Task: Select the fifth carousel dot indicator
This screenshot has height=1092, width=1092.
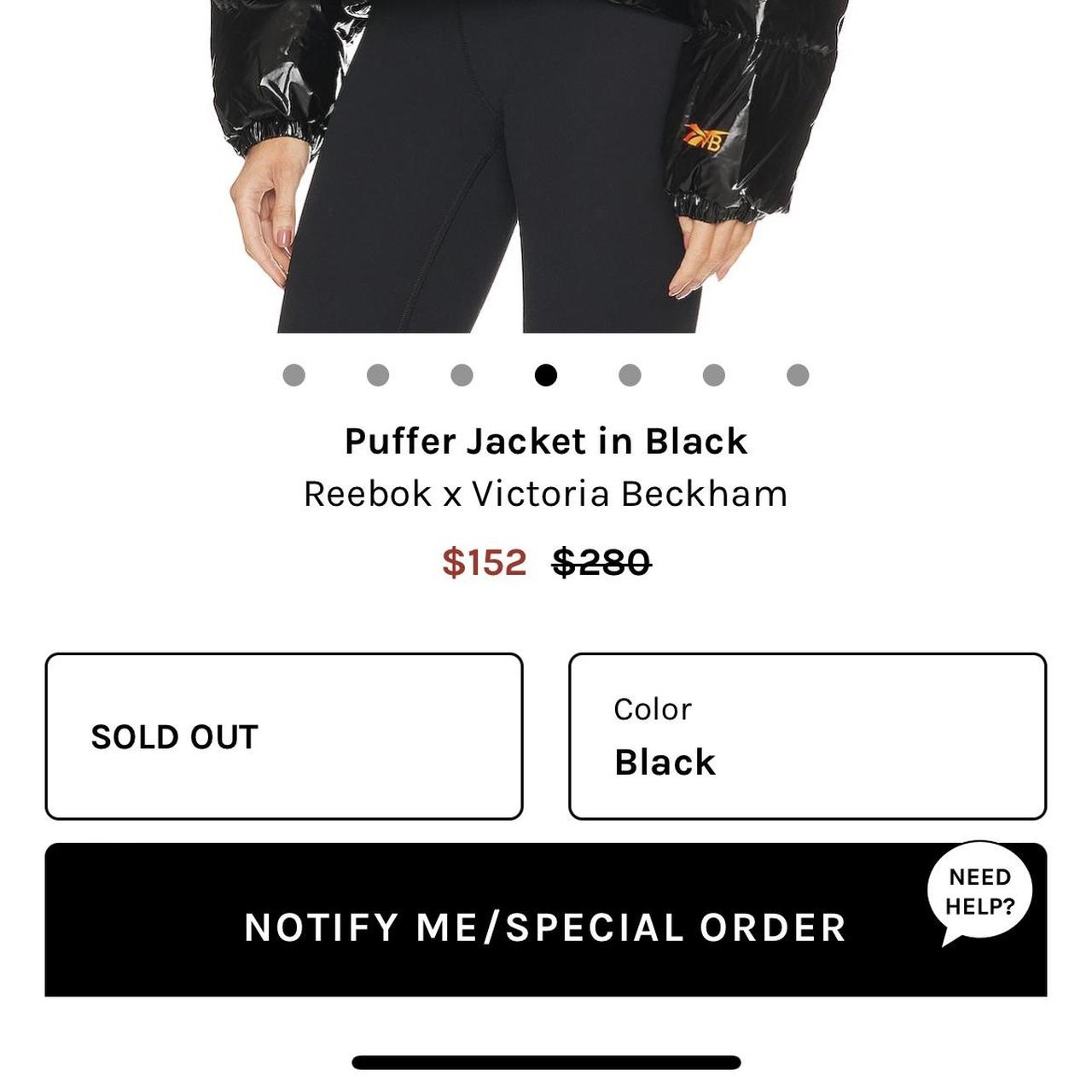Action: 630,373
